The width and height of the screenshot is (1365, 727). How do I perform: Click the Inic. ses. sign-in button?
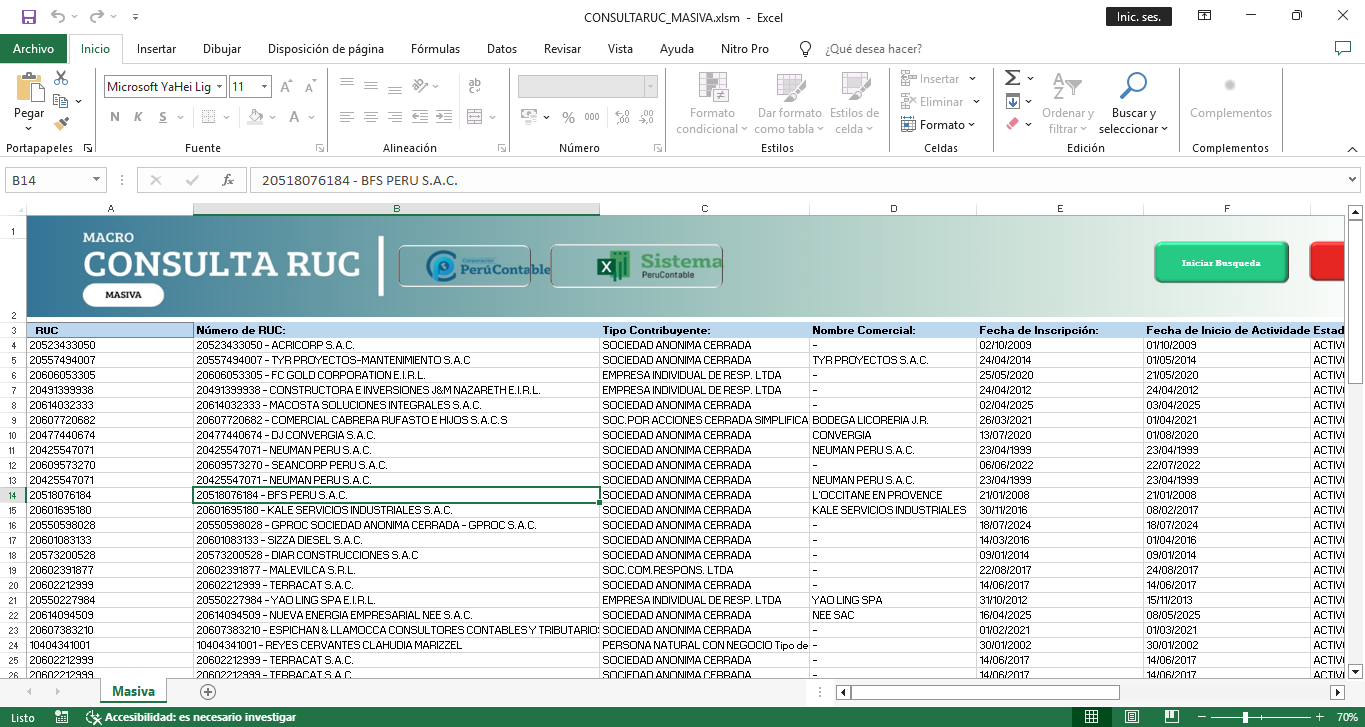1138,17
